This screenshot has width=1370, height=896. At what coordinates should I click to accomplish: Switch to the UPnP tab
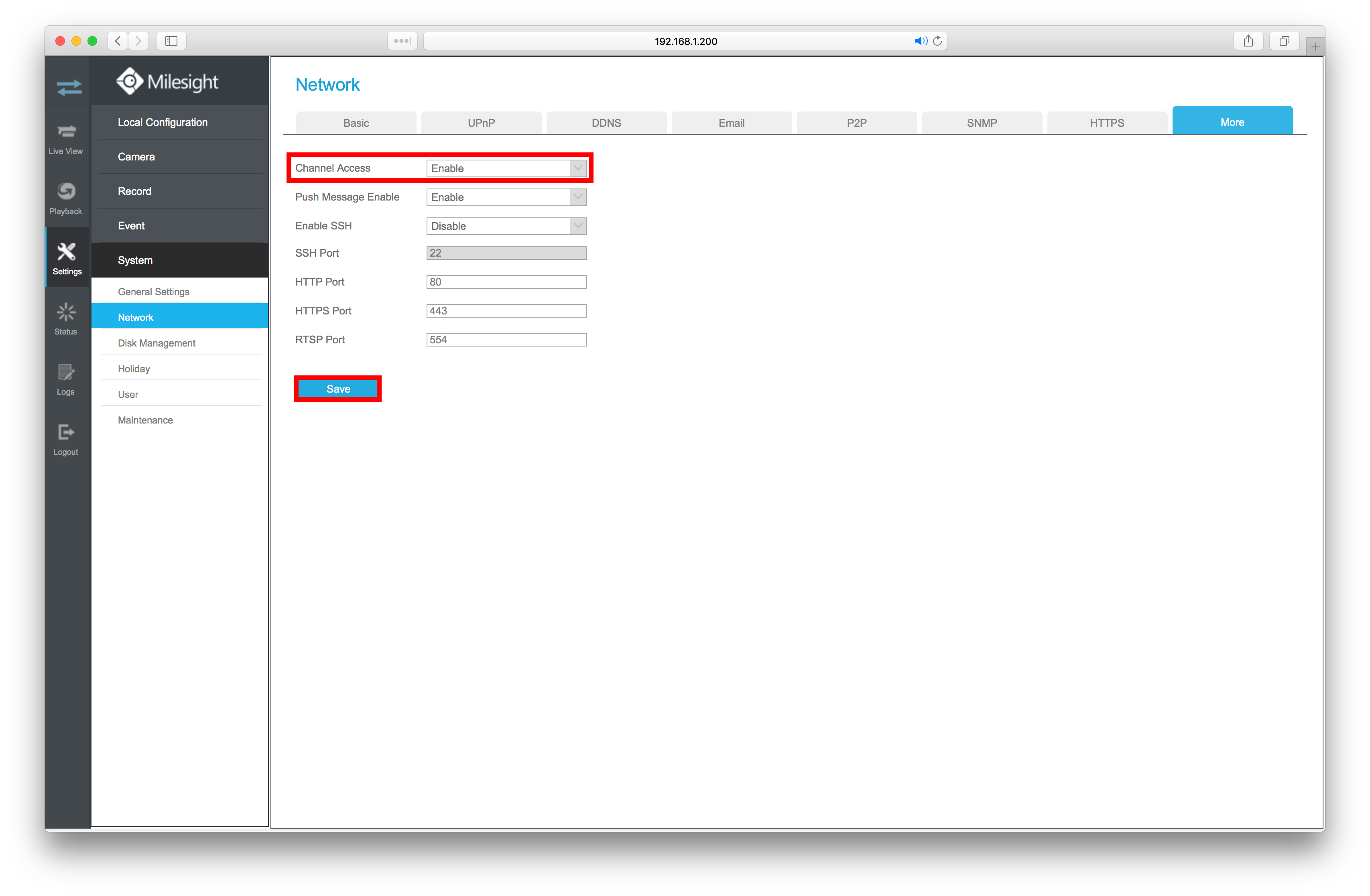[481, 122]
